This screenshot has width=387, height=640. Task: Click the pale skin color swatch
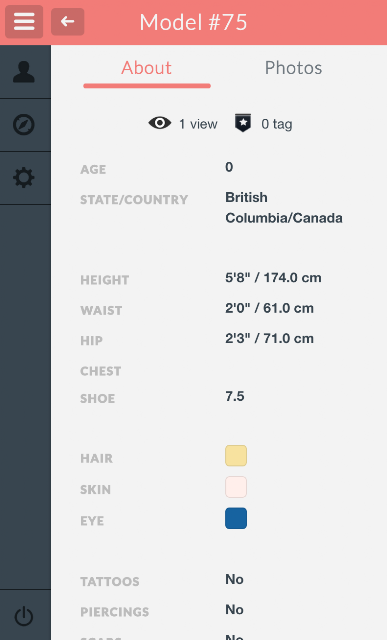point(236,487)
